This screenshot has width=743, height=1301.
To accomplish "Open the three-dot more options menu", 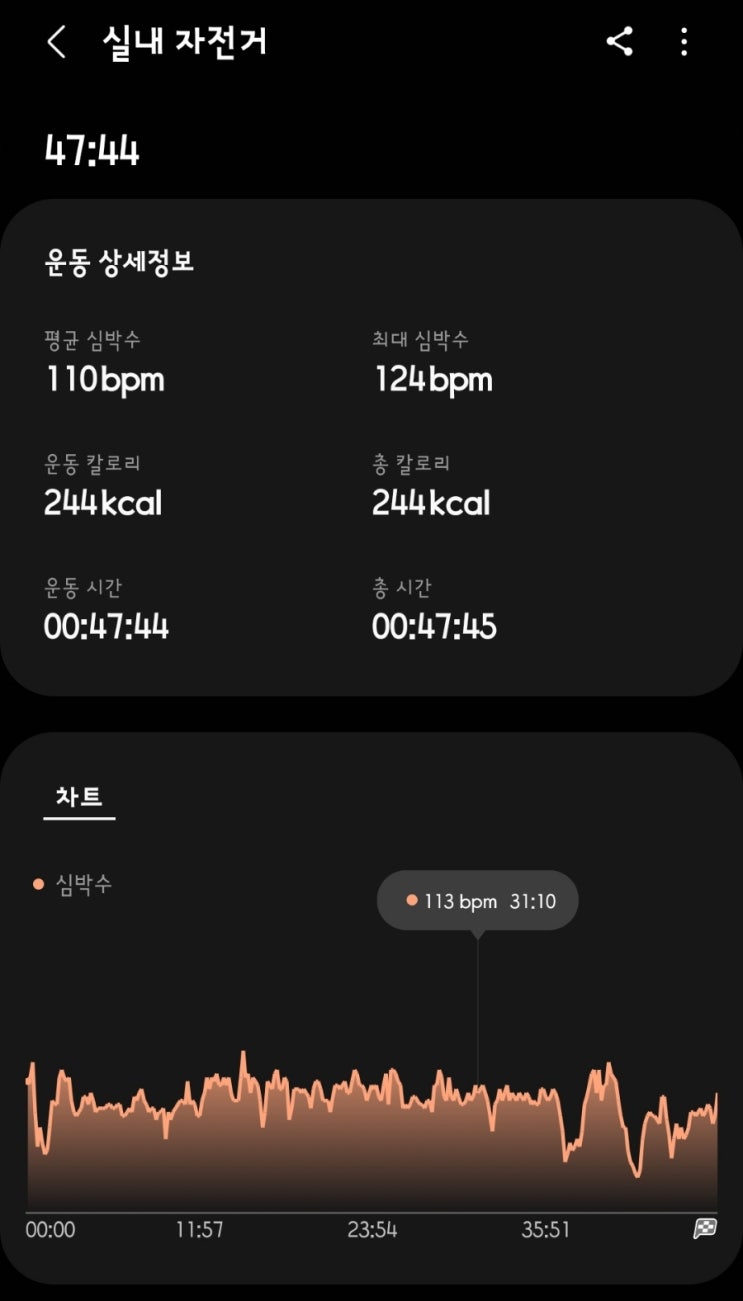I will point(684,42).
